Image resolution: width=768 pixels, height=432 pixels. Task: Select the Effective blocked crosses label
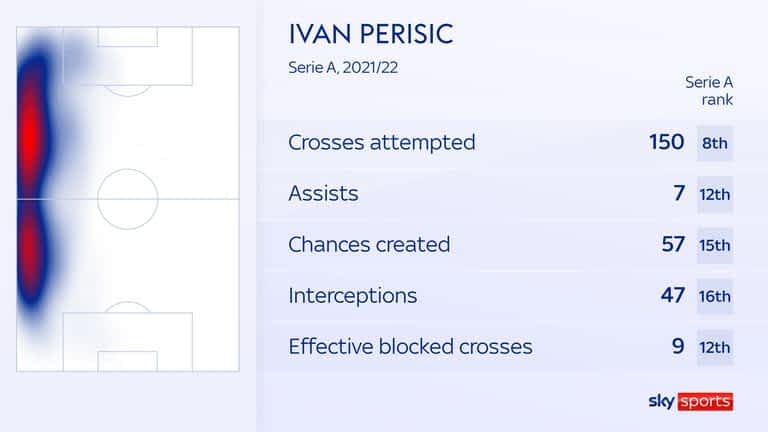point(410,346)
